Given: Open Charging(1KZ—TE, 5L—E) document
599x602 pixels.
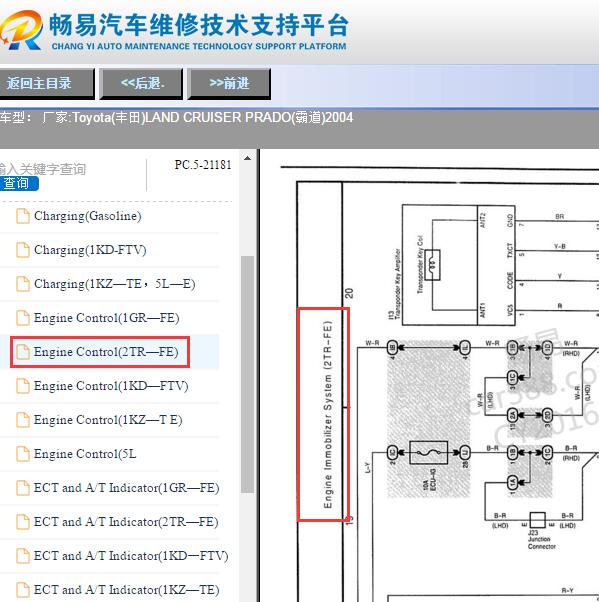Looking at the screenshot, I should click(114, 284).
